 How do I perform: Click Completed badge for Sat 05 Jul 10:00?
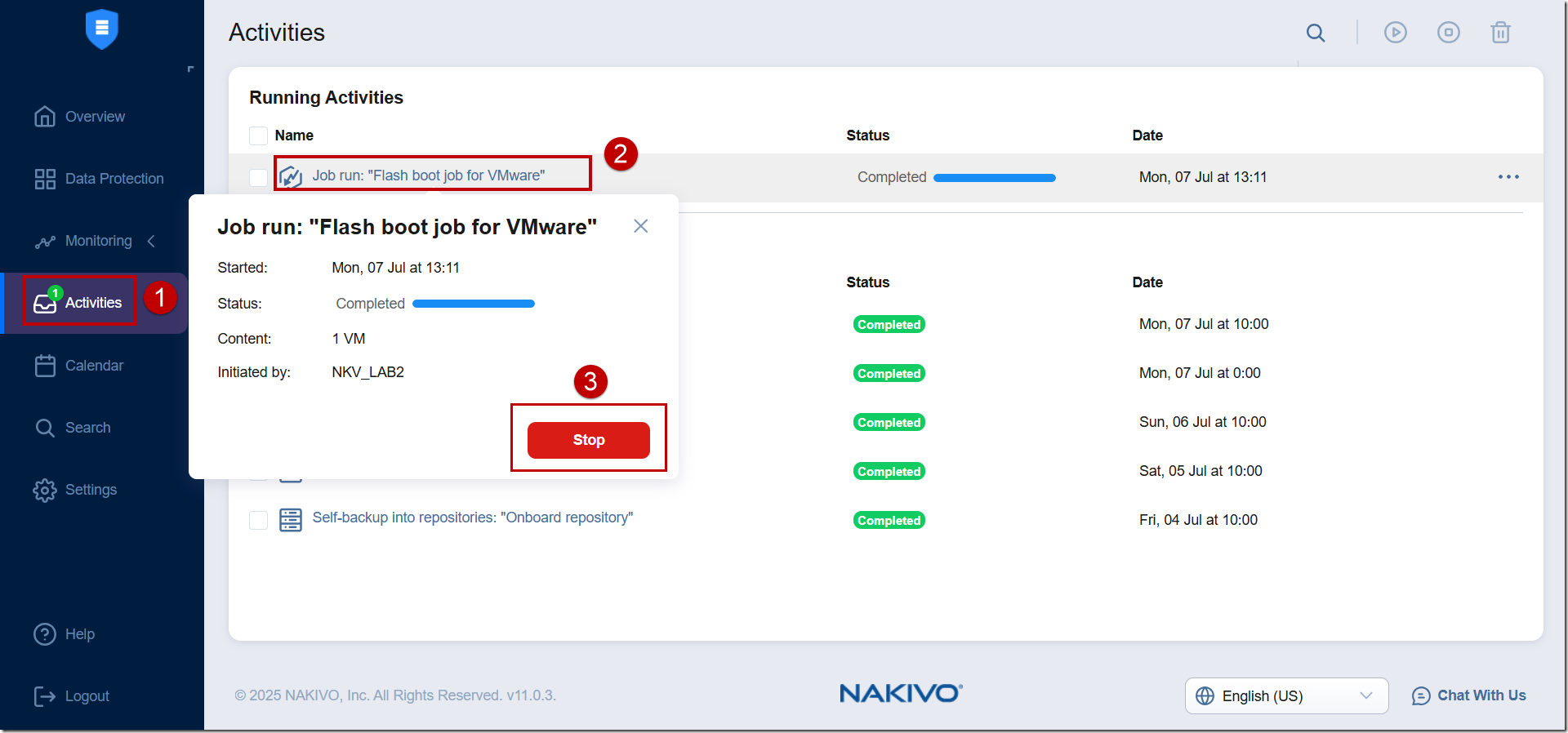[889, 471]
